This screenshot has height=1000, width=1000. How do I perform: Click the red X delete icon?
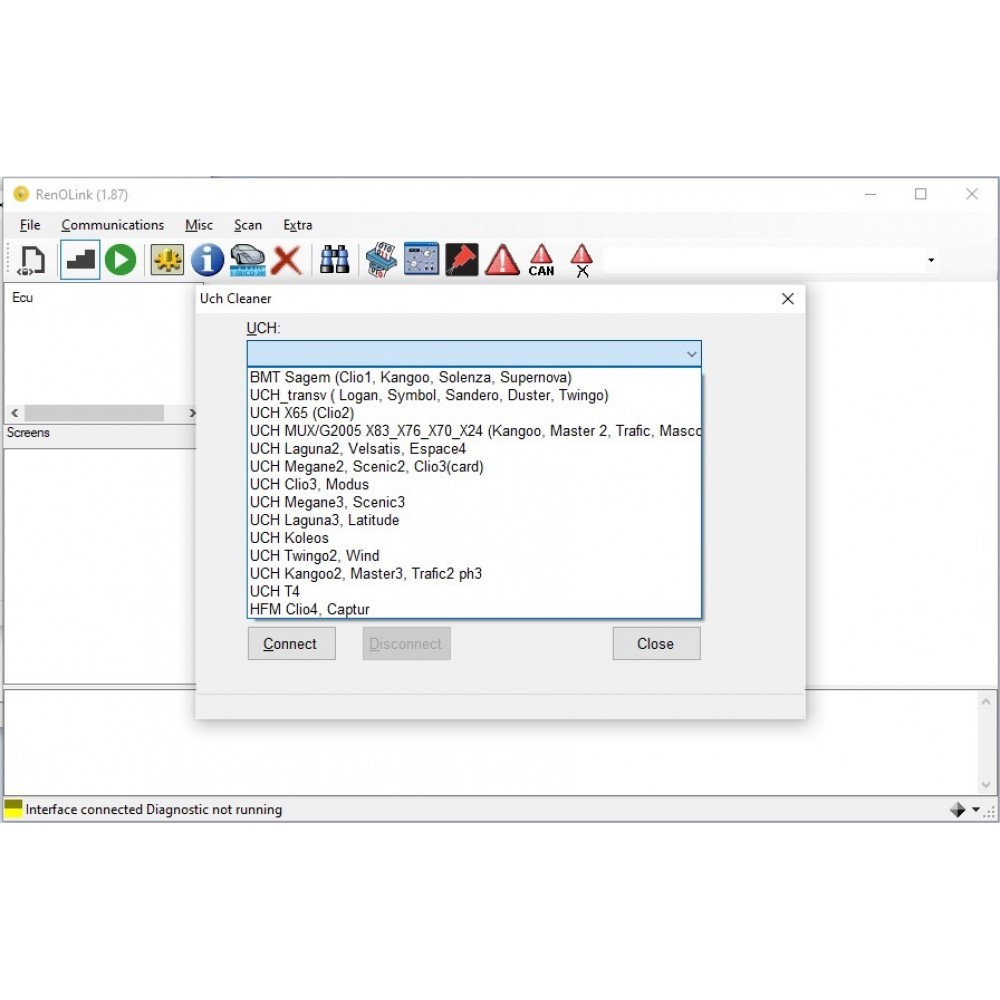[287, 260]
